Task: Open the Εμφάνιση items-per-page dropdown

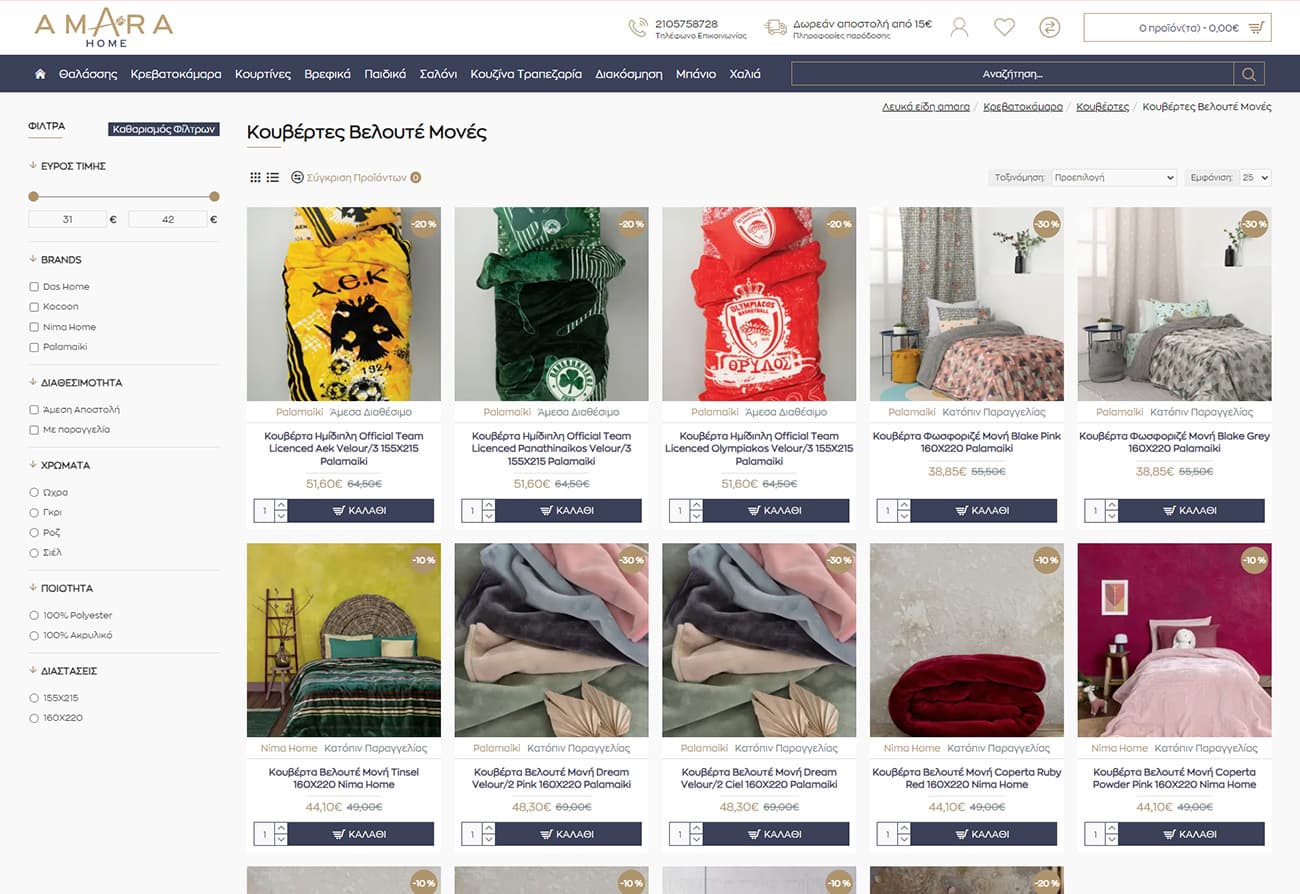Action: pyautogui.click(x=1254, y=177)
